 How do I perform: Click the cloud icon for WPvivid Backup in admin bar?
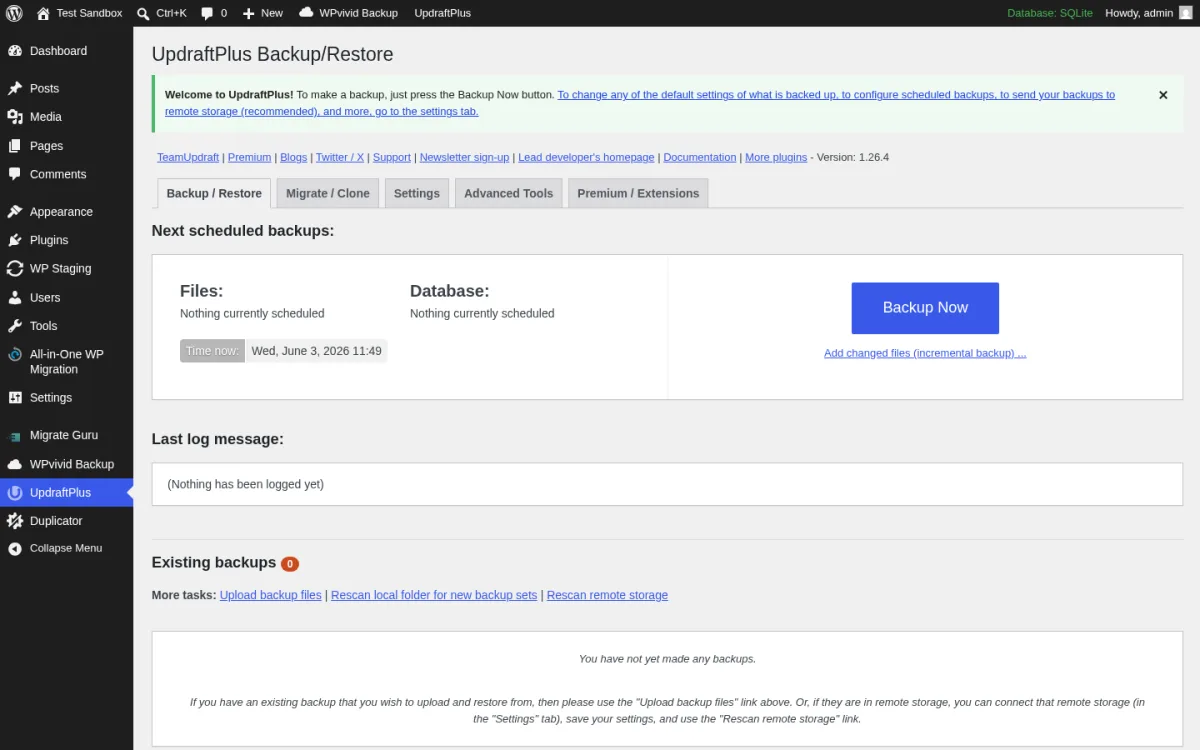coord(306,13)
